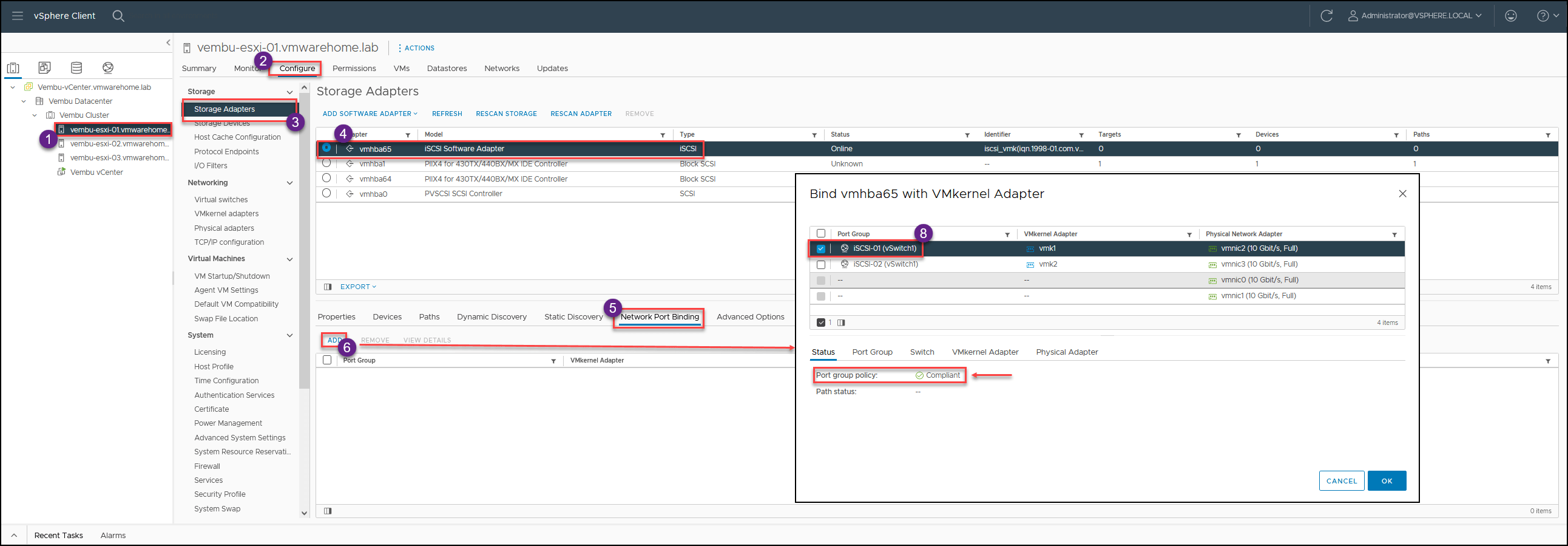Filter the Type column in adapters table

click(x=814, y=135)
